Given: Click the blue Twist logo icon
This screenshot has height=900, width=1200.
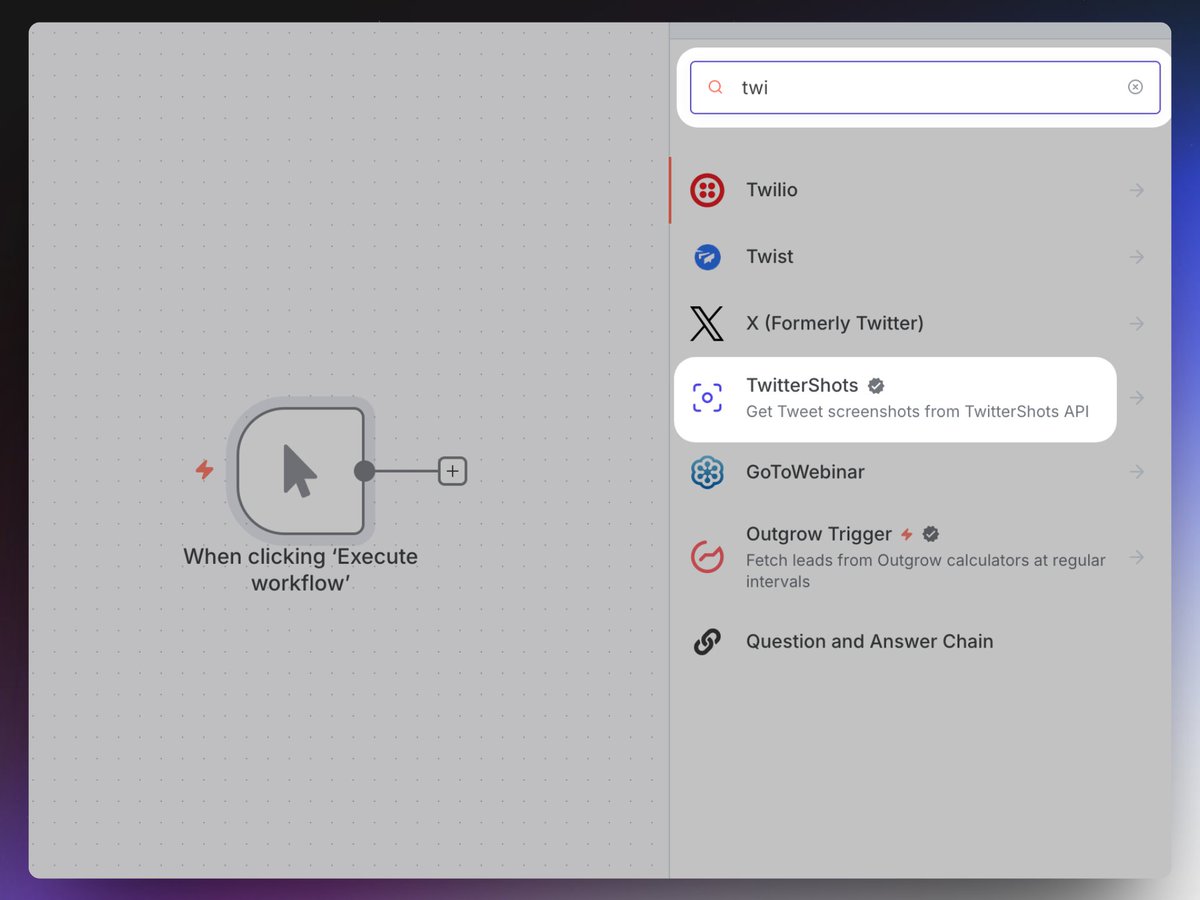Looking at the screenshot, I should coord(707,257).
